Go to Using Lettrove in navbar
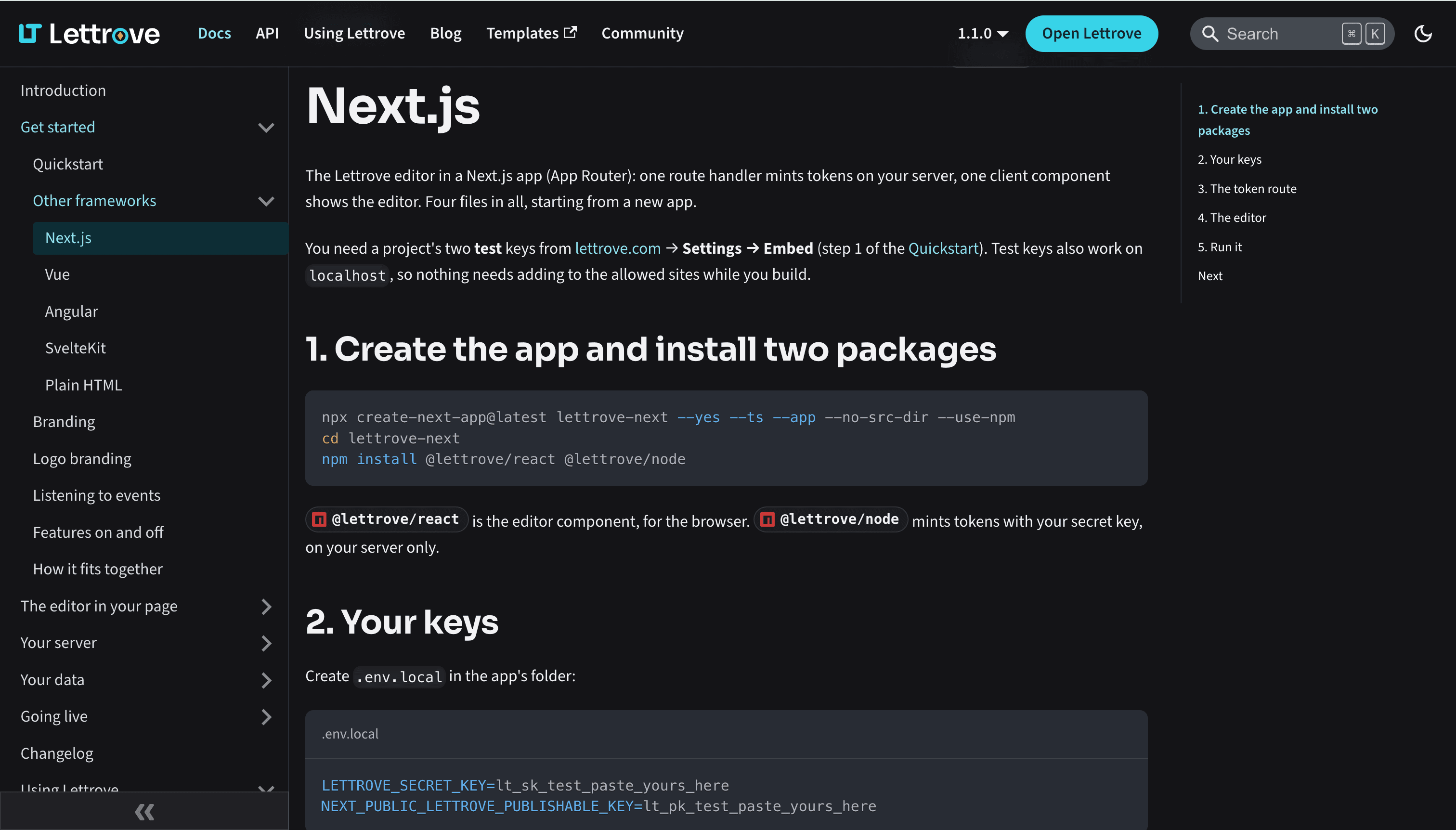Screen dimensions: 1456x830 354,33
